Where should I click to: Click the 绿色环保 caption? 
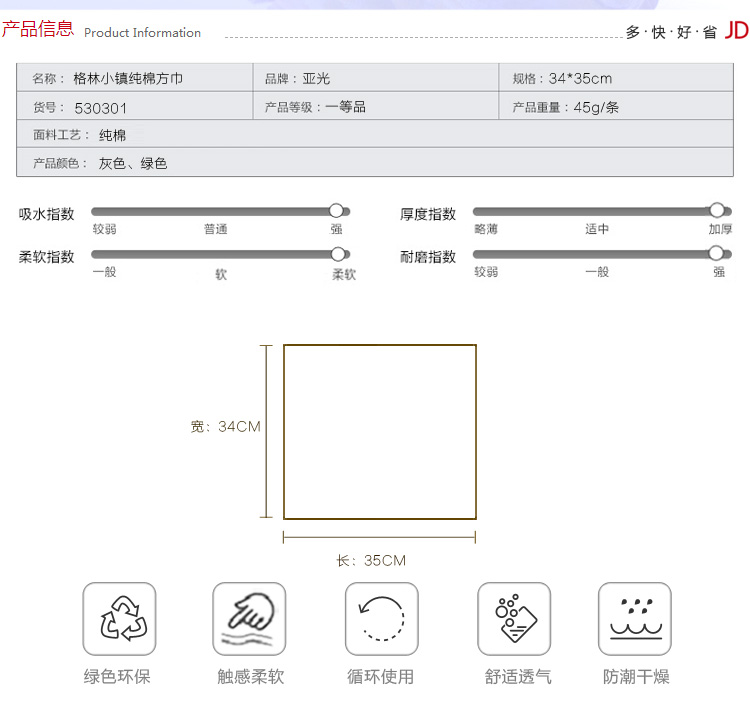pos(117,677)
